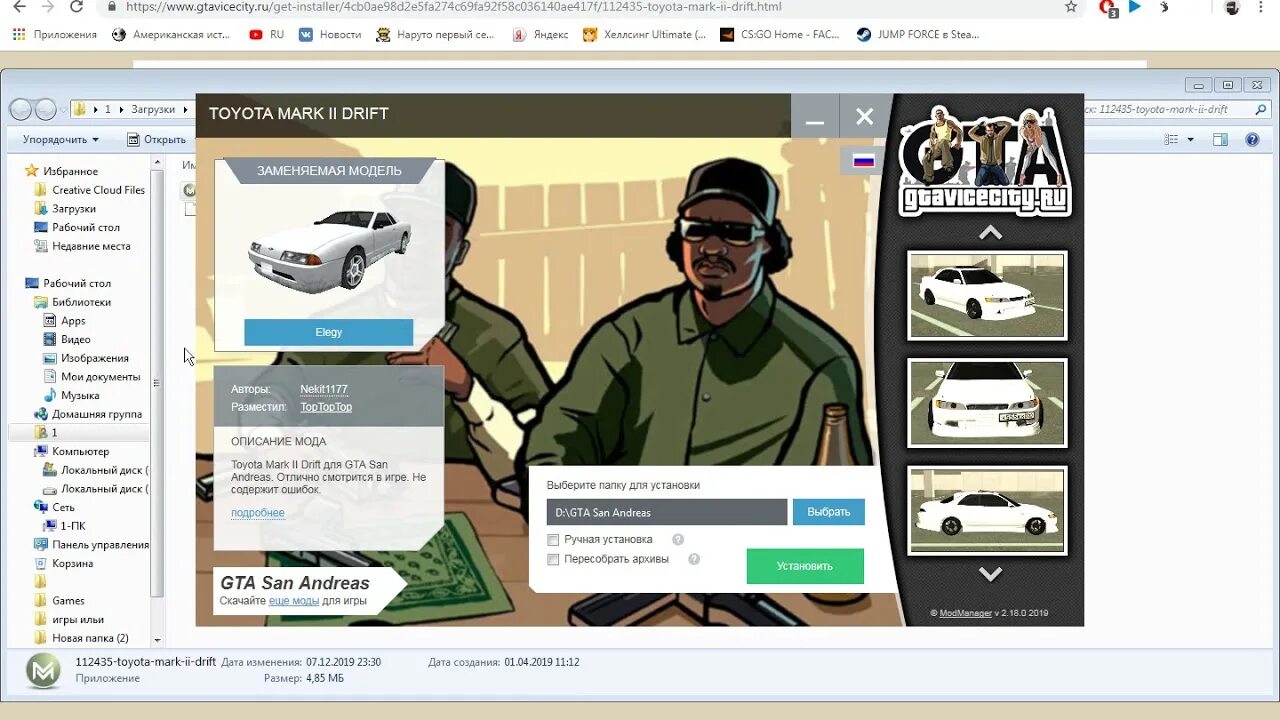Open front-view Toyota screenshot thumbnail
This screenshot has width=1280, height=720.
(x=987, y=403)
